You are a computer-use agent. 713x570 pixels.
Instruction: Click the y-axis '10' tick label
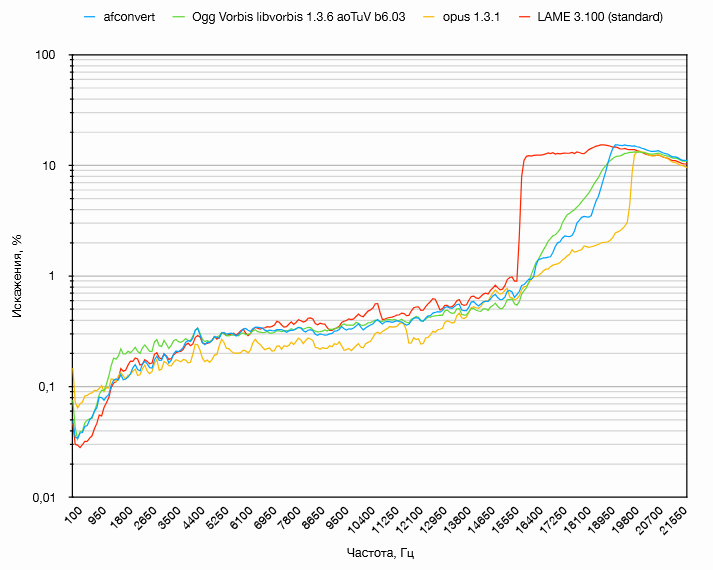[x=49, y=165]
